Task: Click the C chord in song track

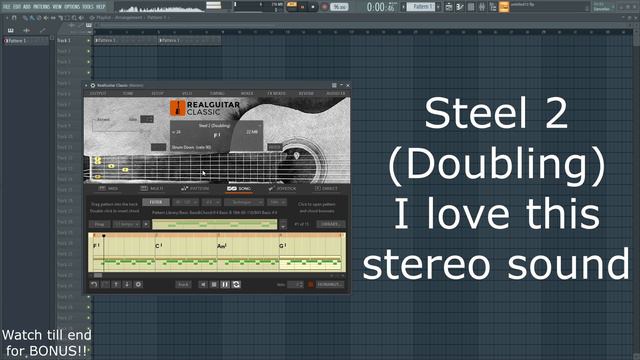Action: [158, 246]
